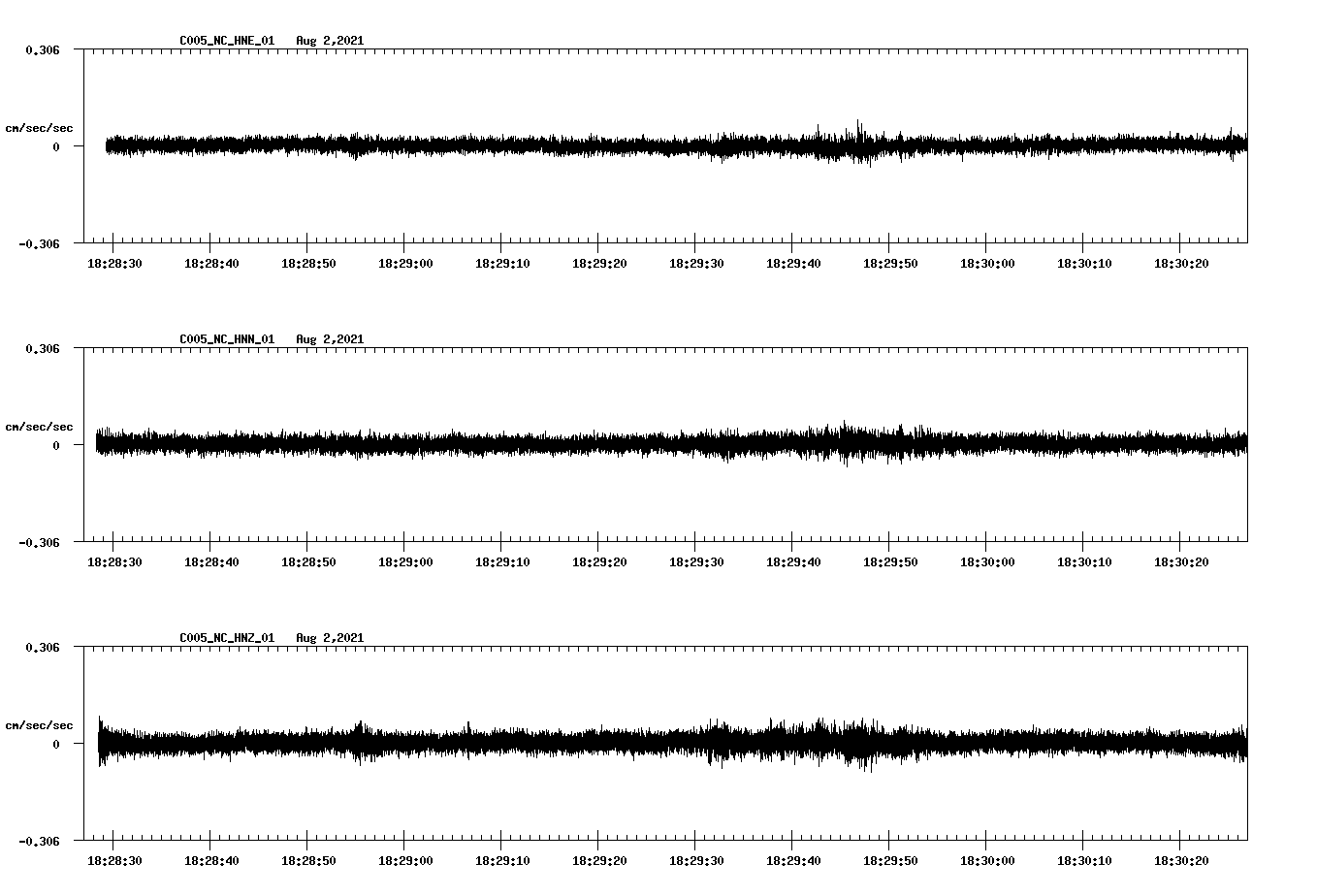This screenshot has height=896, width=1317.
Task: Click the date Aug 2,2021 on HNZ plot
Action: (330, 638)
